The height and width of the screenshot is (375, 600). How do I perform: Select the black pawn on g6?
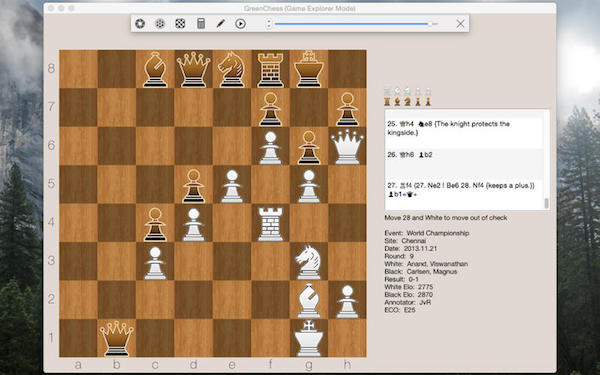point(309,147)
